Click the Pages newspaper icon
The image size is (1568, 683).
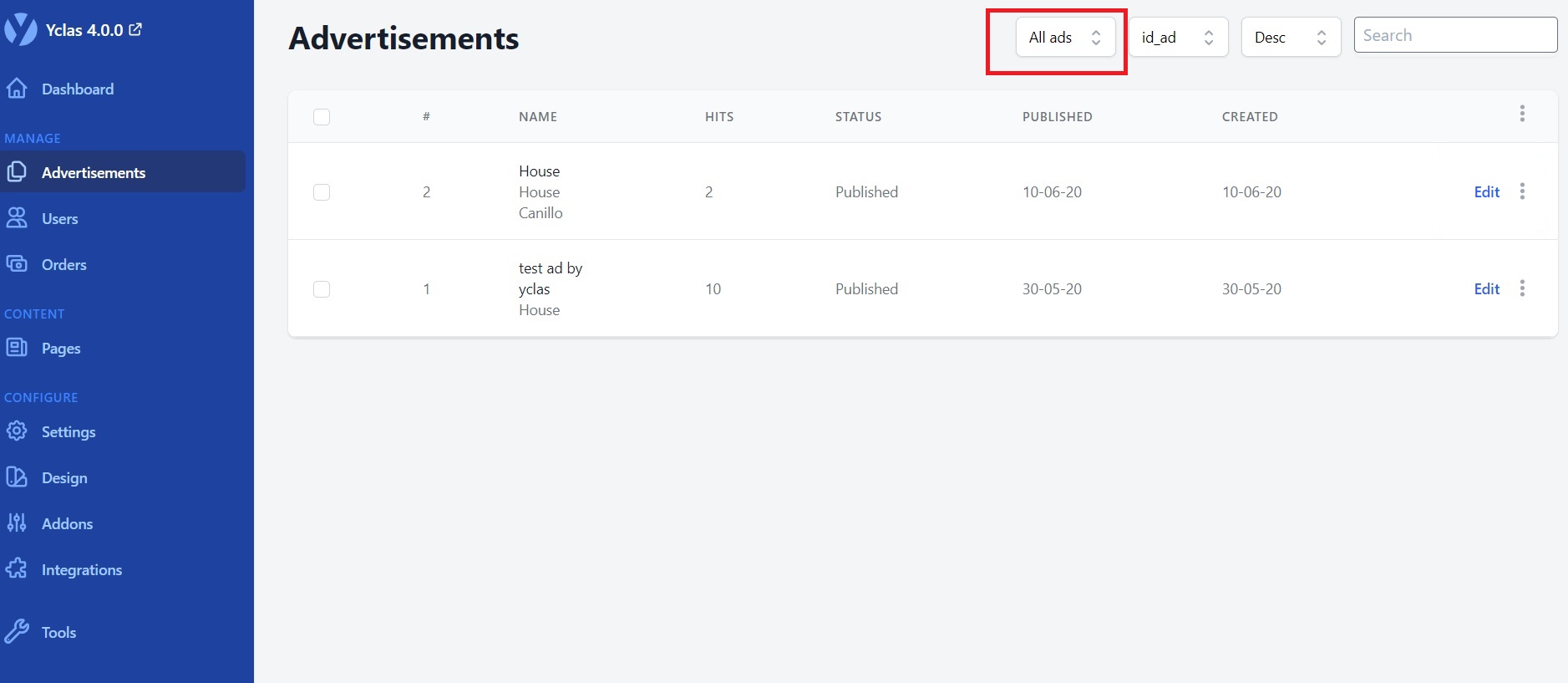coord(17,348)
